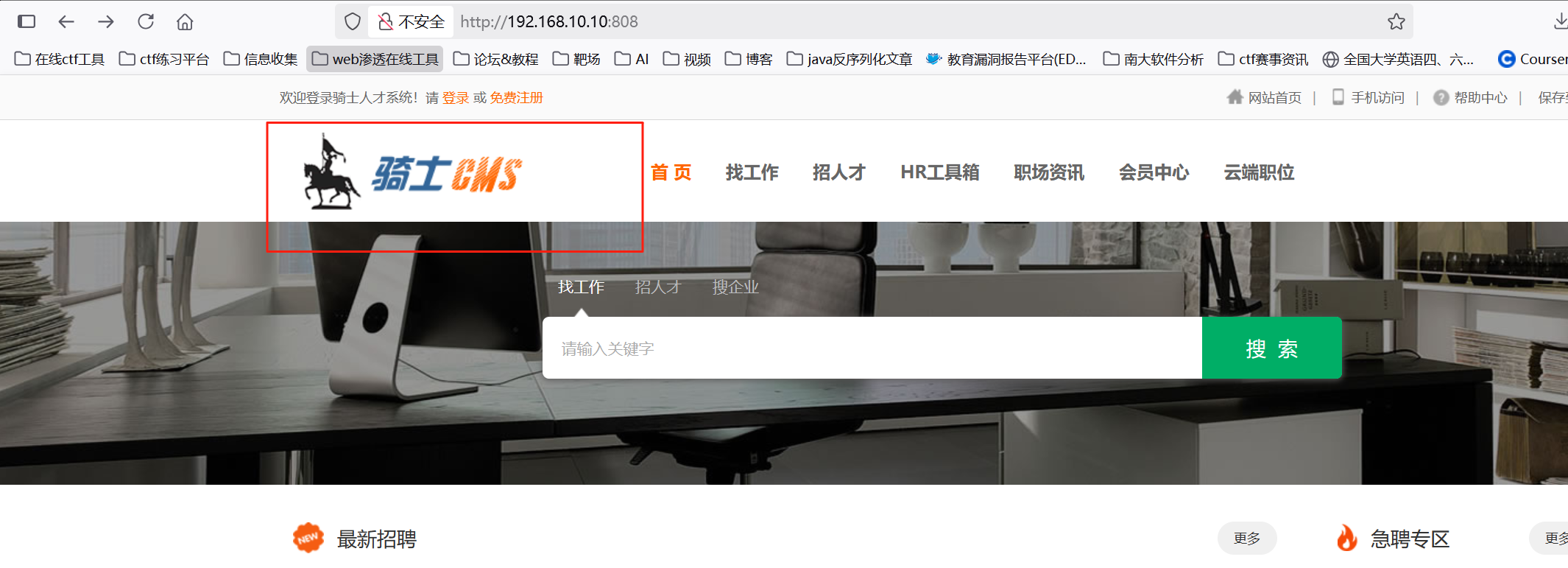
Task: Switch to 找工作 search tab
Action: (x=581, y=287)
